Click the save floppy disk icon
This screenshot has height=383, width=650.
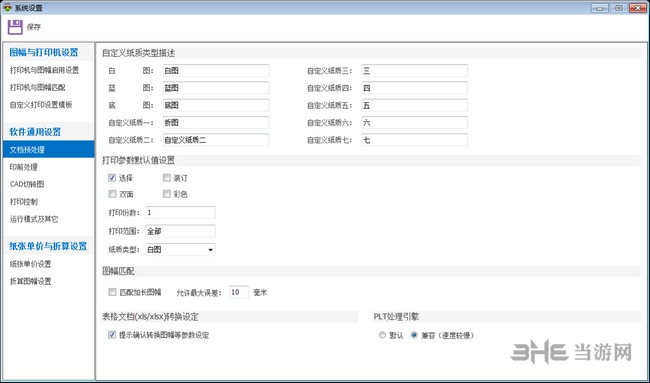15,27
